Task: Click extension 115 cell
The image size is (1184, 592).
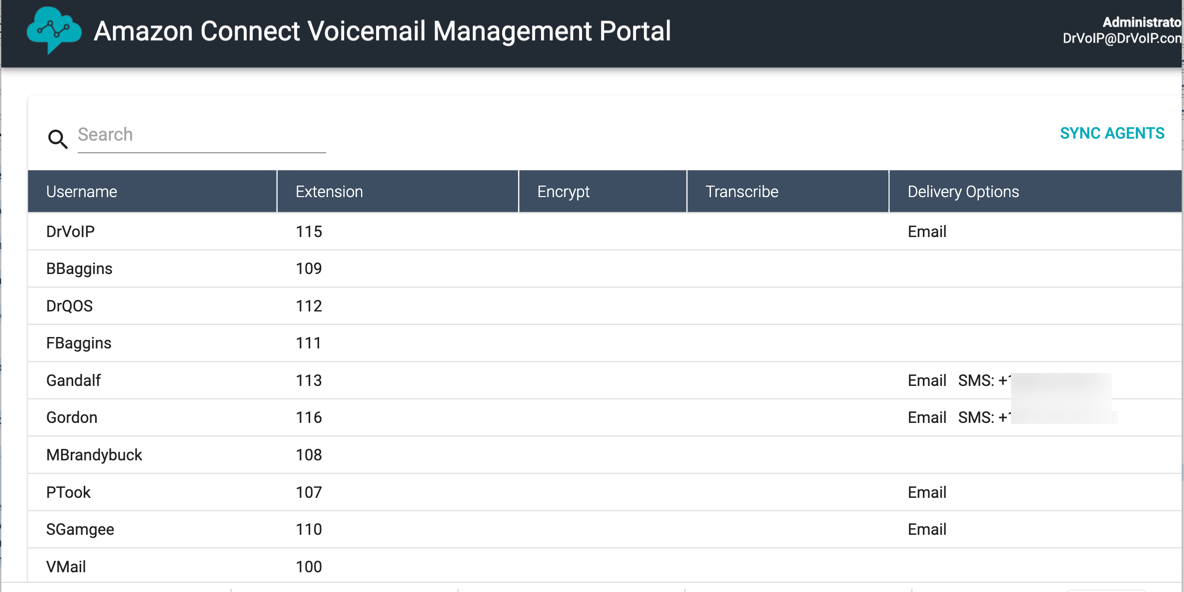Action: [x=309, y=232]
